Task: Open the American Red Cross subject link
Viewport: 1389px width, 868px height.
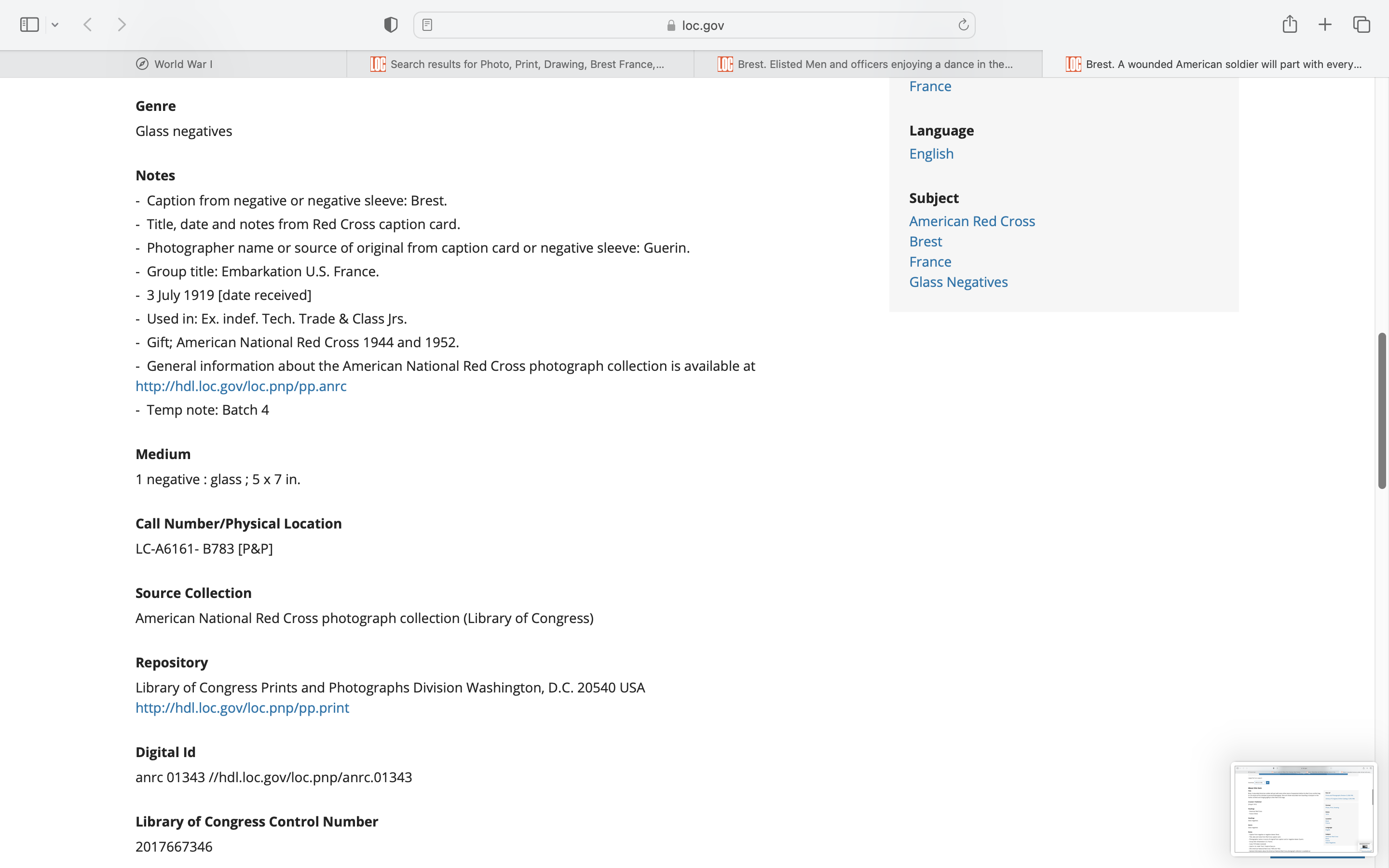Action: [972, 221]
